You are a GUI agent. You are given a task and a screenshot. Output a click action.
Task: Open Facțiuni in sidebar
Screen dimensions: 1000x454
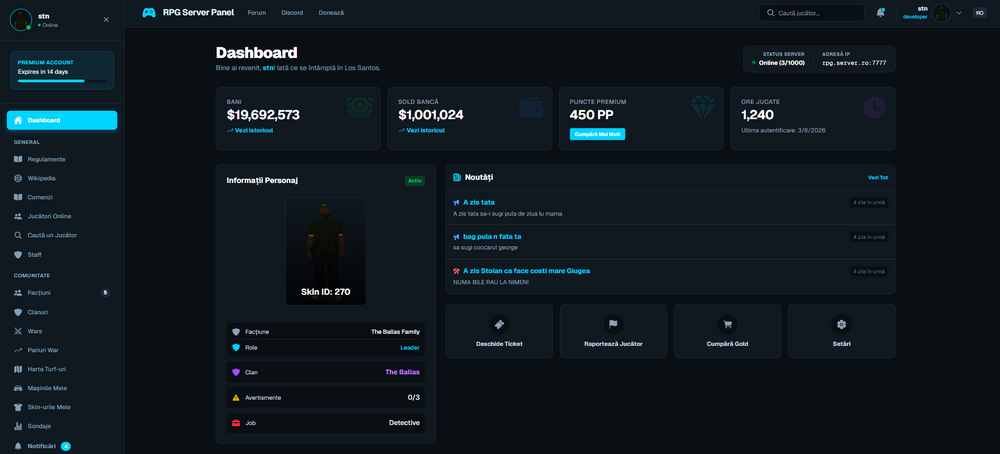point(62,293)
